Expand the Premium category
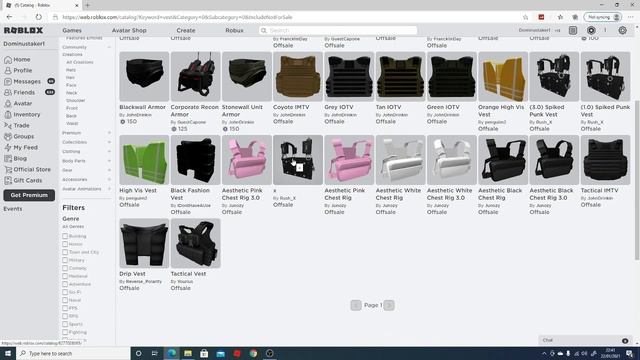Image resolution: width=640 pixels, height=360 pixels. point(109,133)
